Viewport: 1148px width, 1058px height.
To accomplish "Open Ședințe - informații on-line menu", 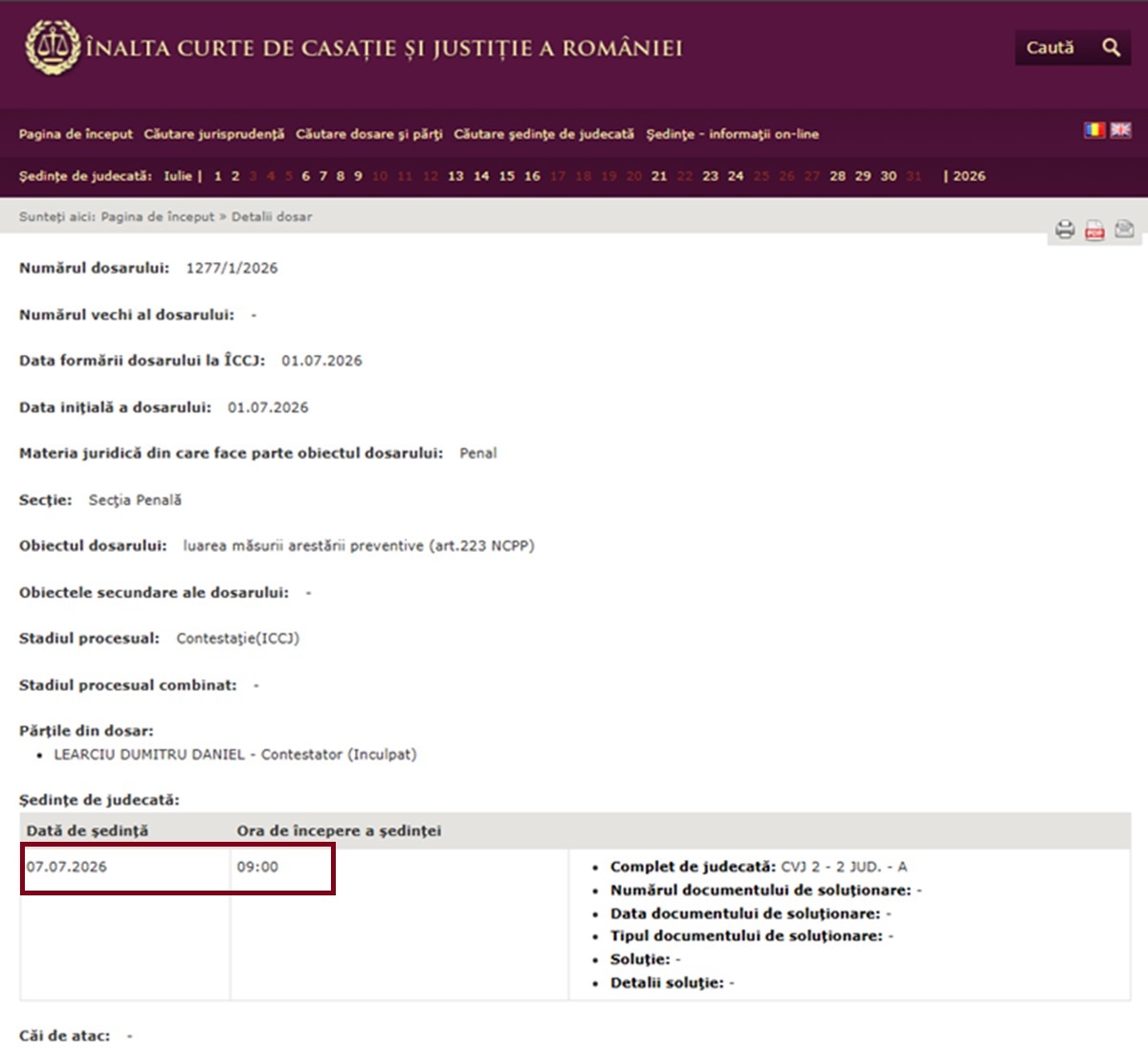I will [x=732, y=134].
